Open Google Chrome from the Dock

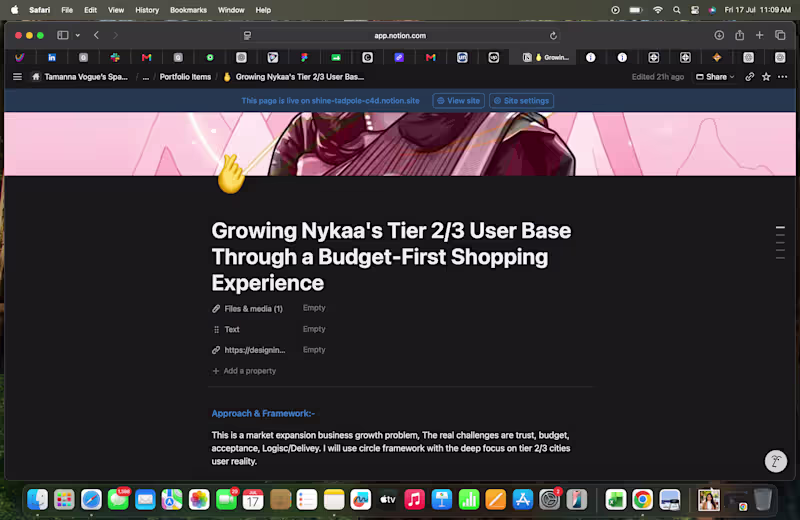pos(642,500)
